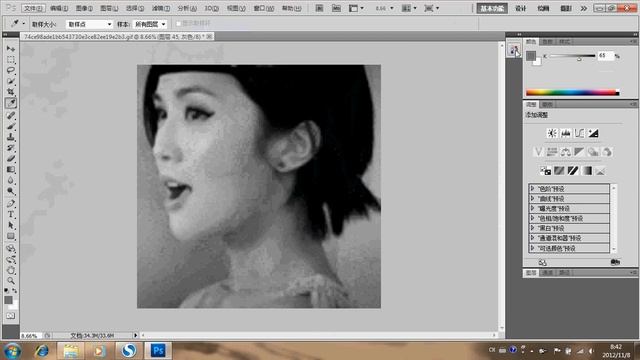Open the 窗口 menu
The height and width of the screenshot is (360, 640).
264,8
